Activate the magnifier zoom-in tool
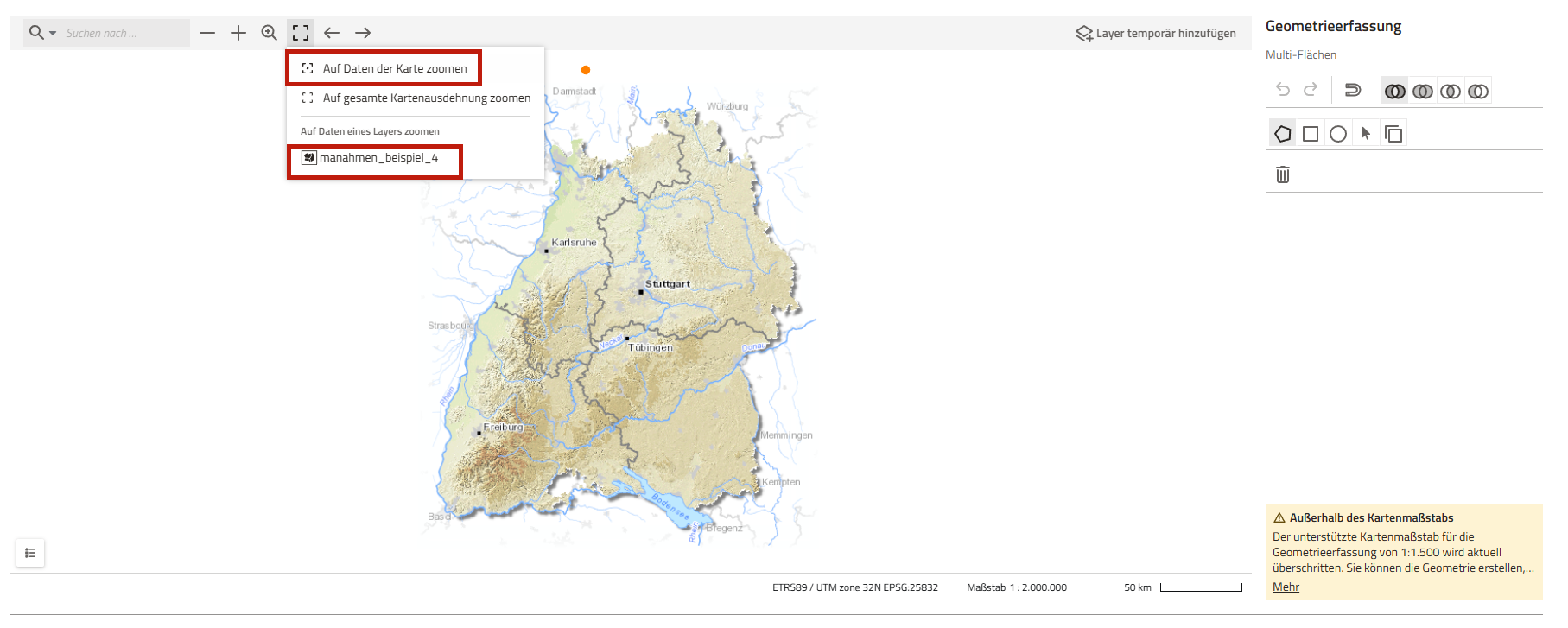1568x628 pixels. pyautogui.click(x=270, y=33)
